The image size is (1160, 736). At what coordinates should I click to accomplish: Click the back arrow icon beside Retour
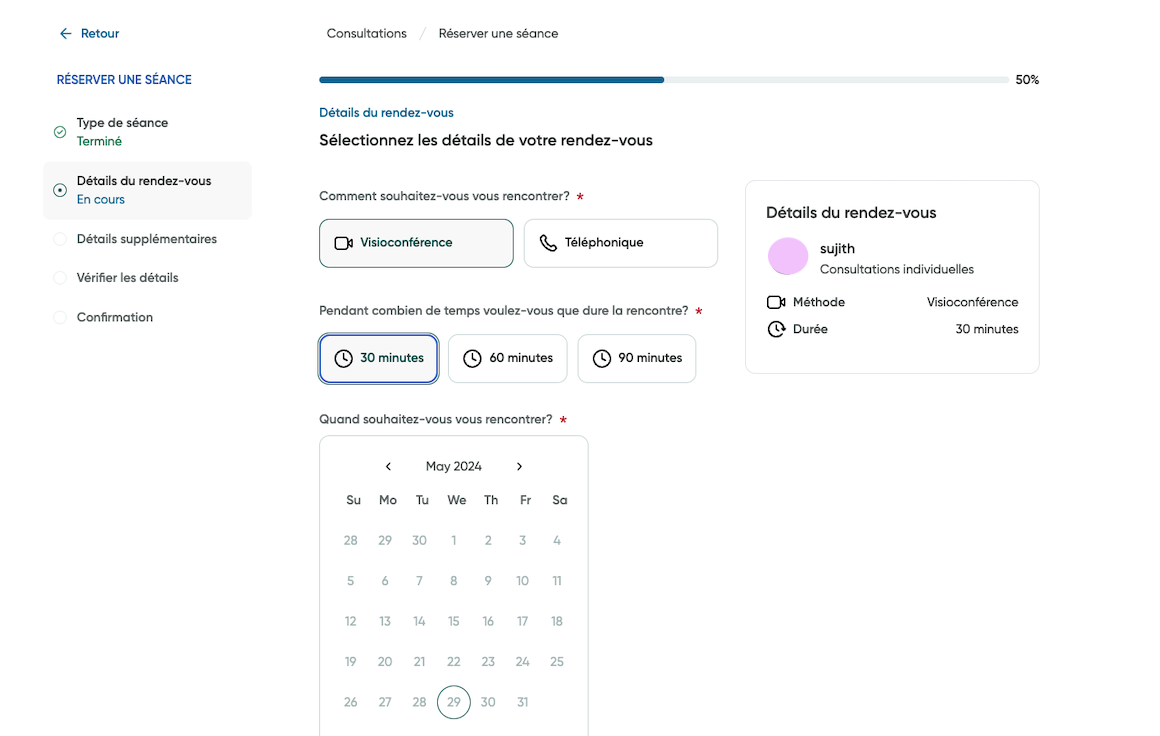pyautogui.click(x=66, y=34)
